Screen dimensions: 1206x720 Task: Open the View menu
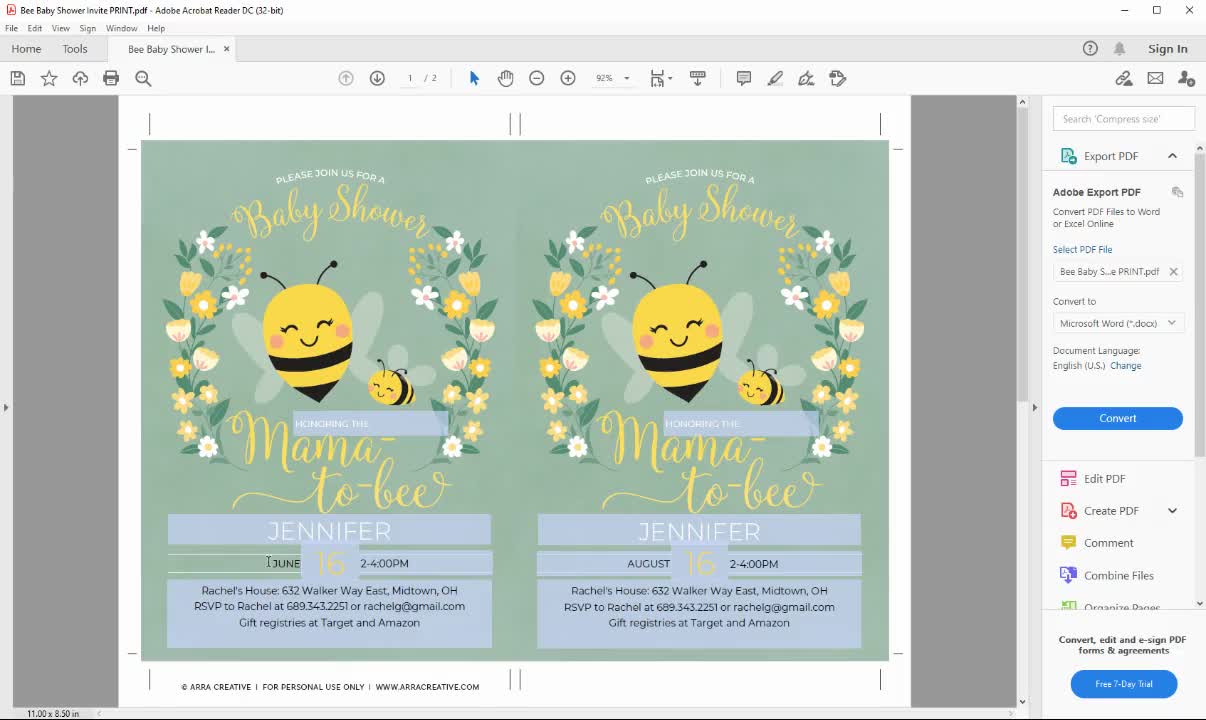(x=61, y=28)
